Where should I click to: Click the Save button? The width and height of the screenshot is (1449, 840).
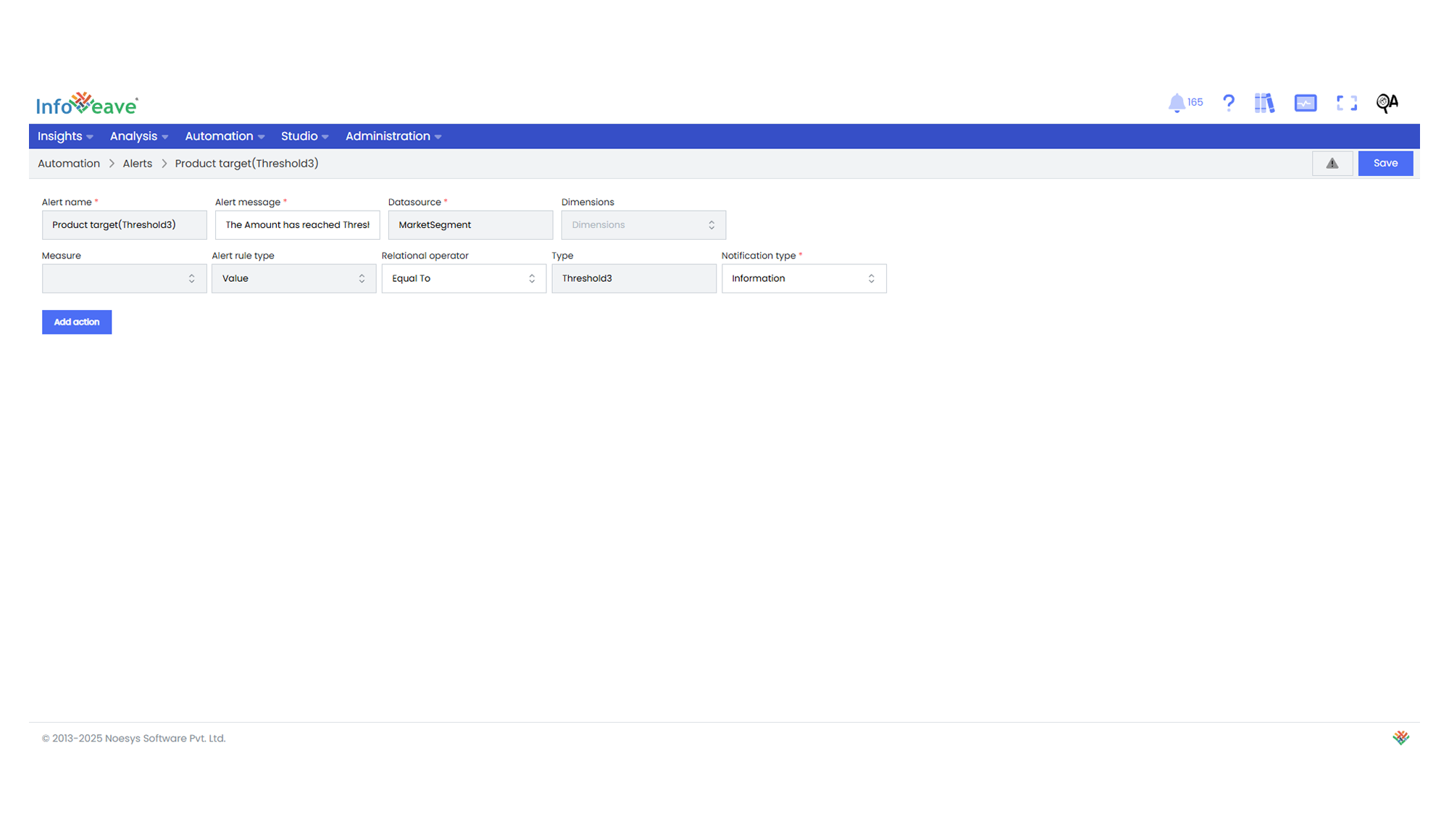coord(1385,164)
